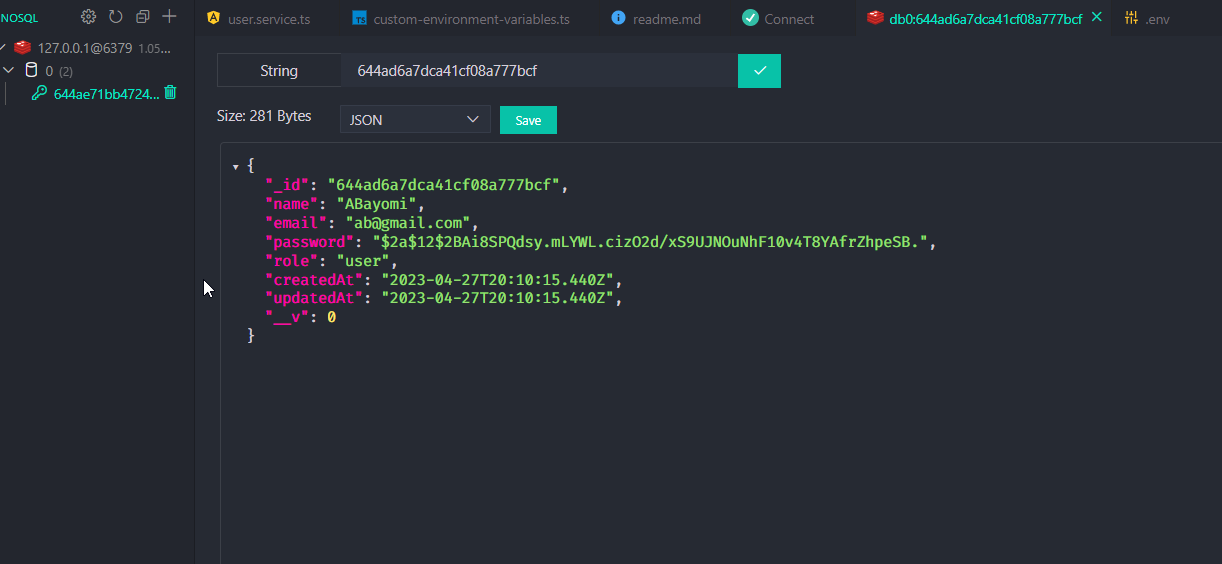
Task: Click the key name input field
Action: pos(540,71)
